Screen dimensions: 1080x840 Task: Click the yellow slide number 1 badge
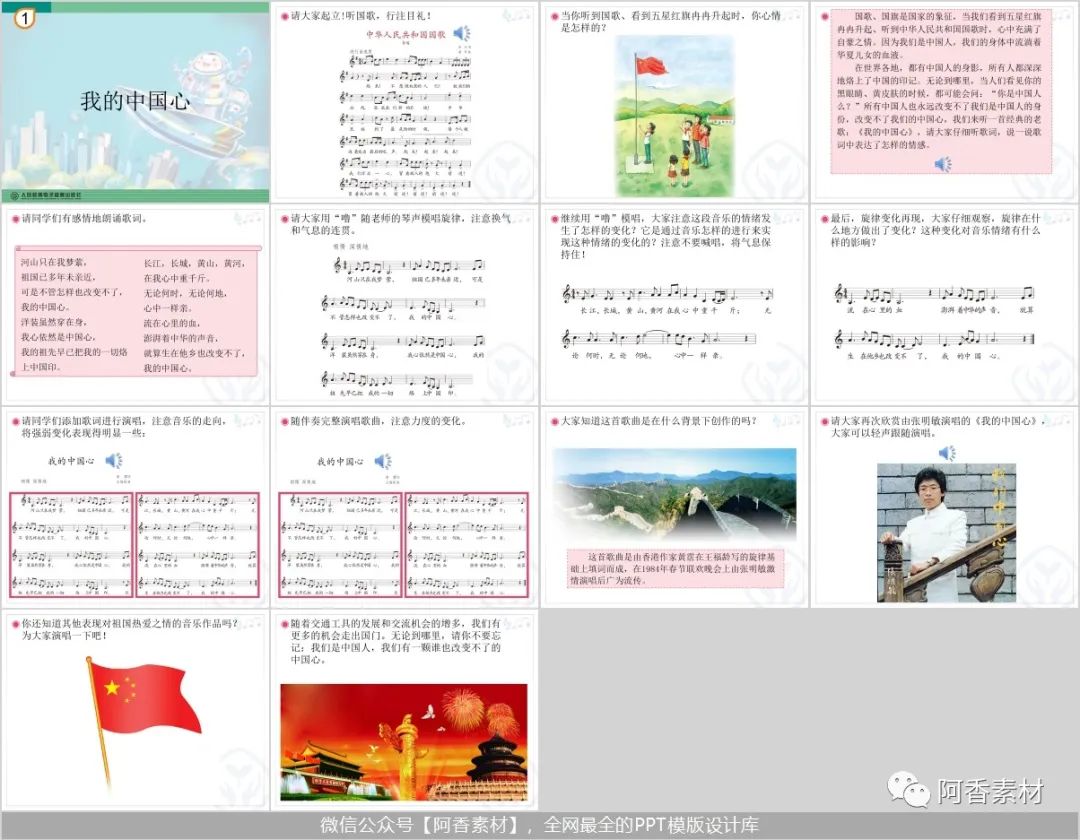coord(22,17)
